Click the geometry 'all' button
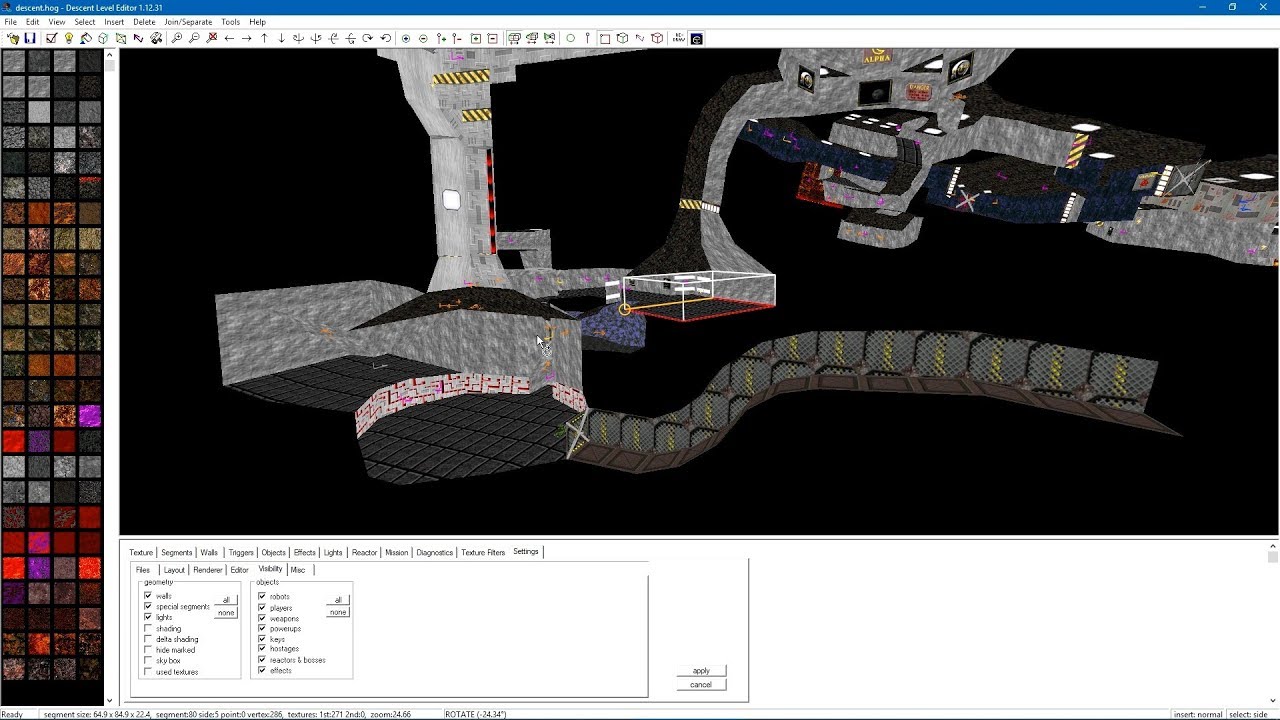Viewport: 1280px width, 720px height. tap(226, 600)
